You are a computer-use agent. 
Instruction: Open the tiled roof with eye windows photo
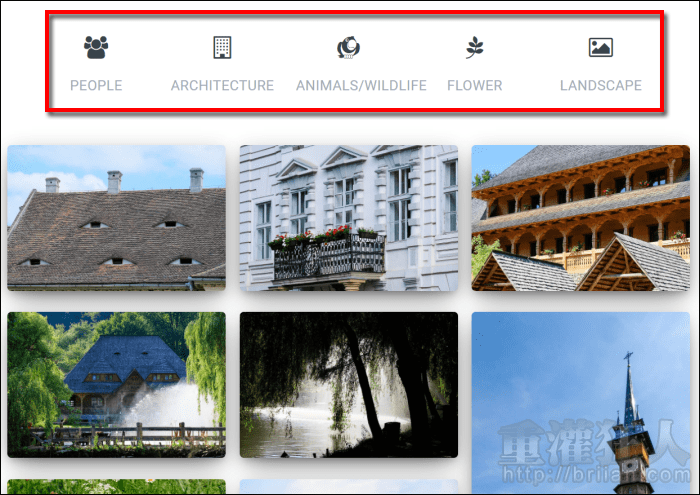tap(117, 218)
